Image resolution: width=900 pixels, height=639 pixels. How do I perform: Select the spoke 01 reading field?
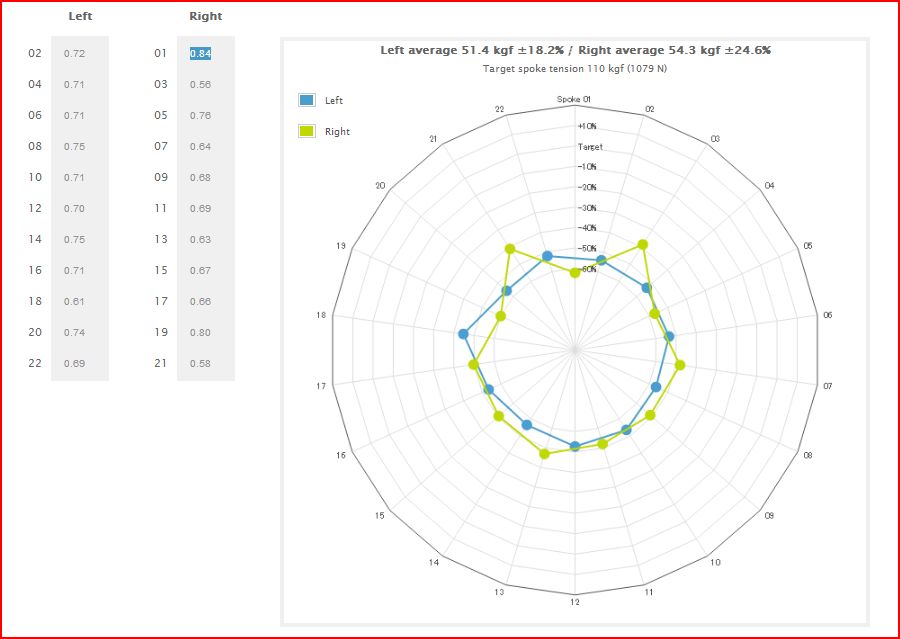tap(201, 53)
